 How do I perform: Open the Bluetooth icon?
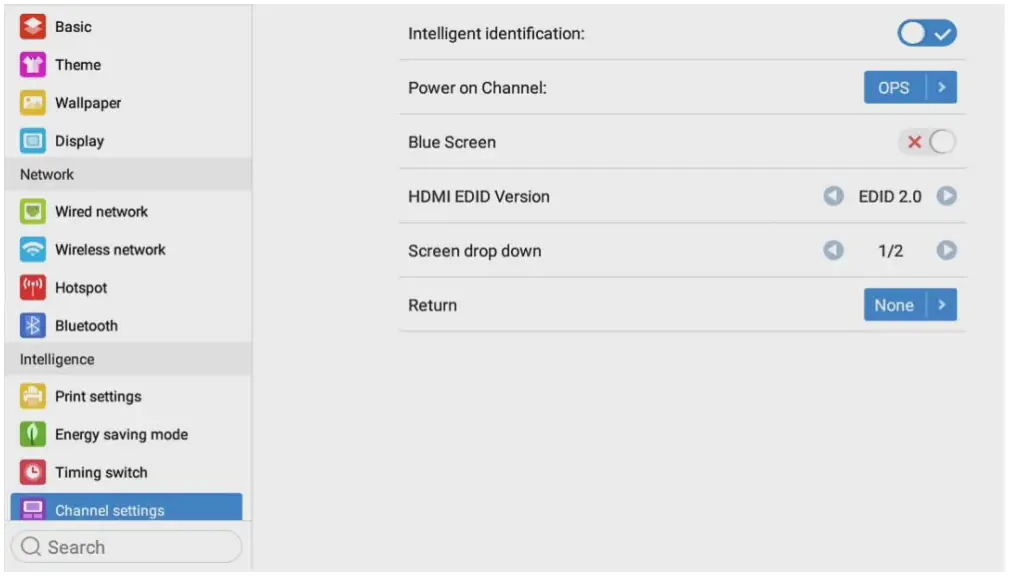pos(33,326)
